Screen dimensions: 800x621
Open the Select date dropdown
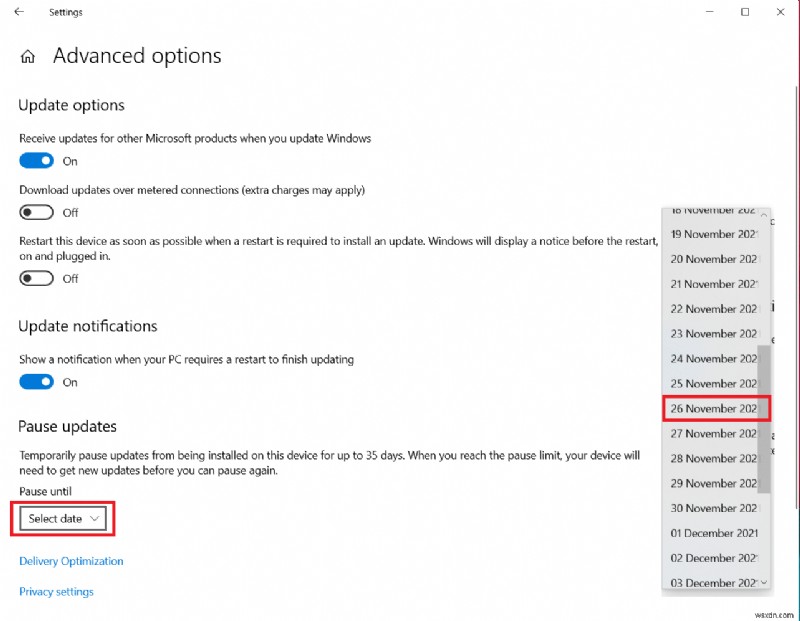click(62, 519)
